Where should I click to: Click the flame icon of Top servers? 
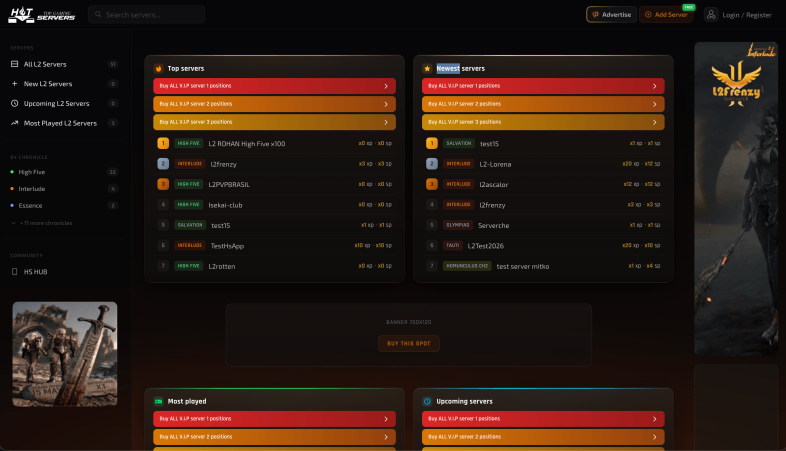158,68
